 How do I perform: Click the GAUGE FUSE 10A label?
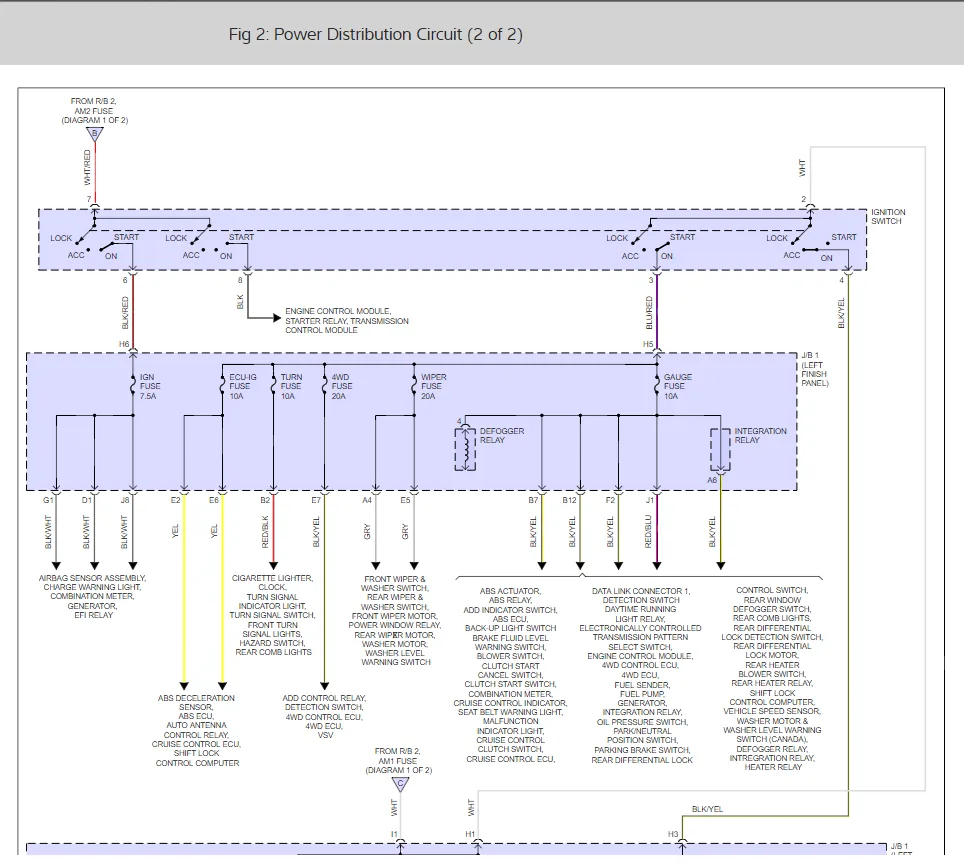678,387
